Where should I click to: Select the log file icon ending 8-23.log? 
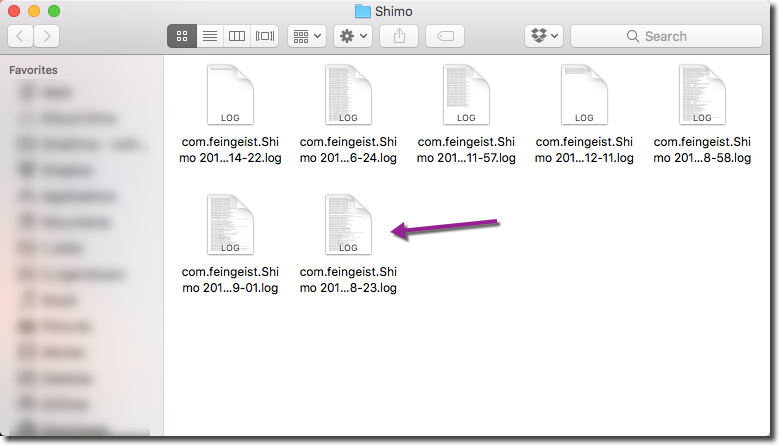tap(348, 225)
